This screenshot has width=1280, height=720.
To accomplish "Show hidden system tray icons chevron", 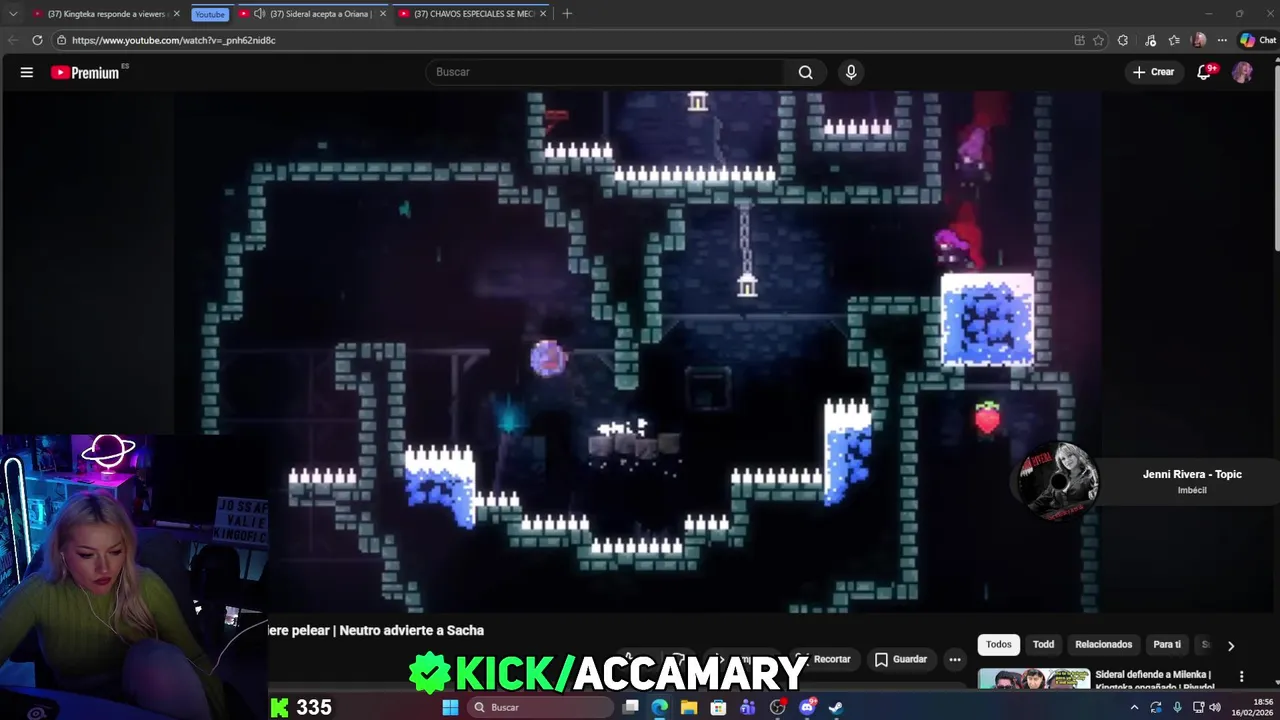I will pyautogui.click(x=1134, y=707).
